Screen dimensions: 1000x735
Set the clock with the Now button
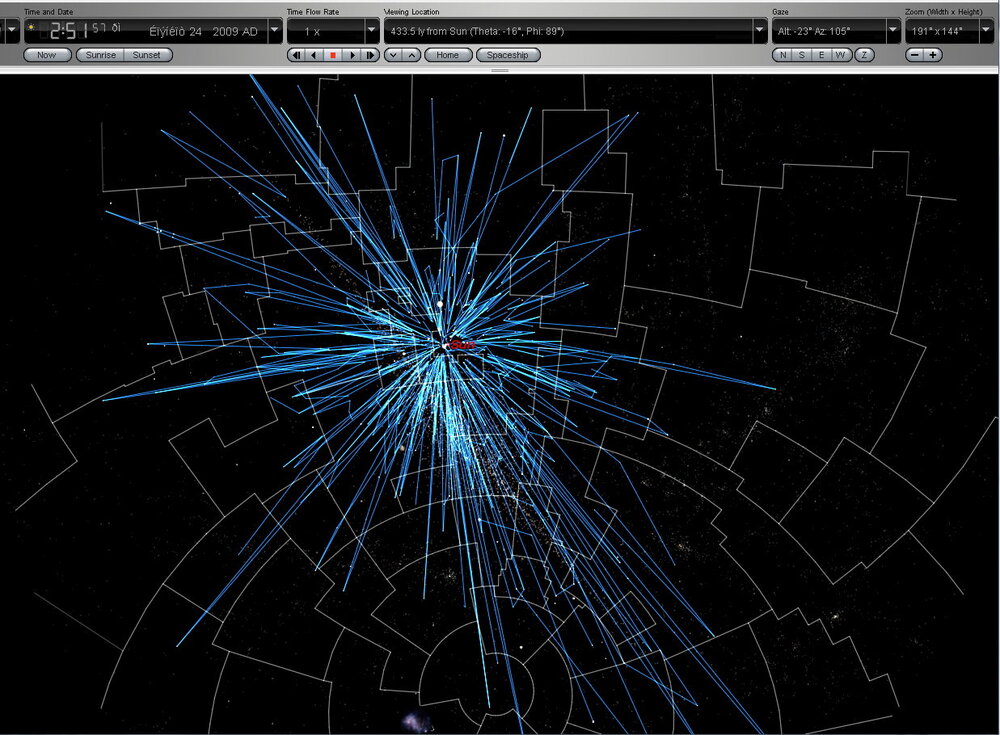[x=45, y=55]
